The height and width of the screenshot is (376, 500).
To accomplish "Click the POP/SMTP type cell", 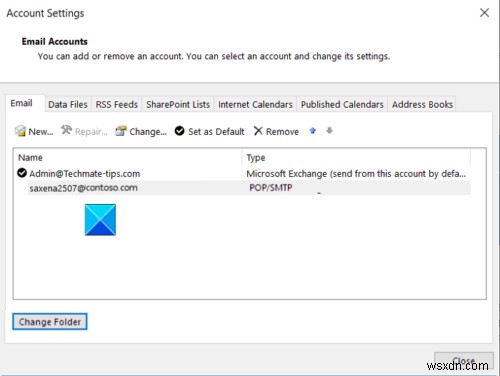I will (271, 188).
